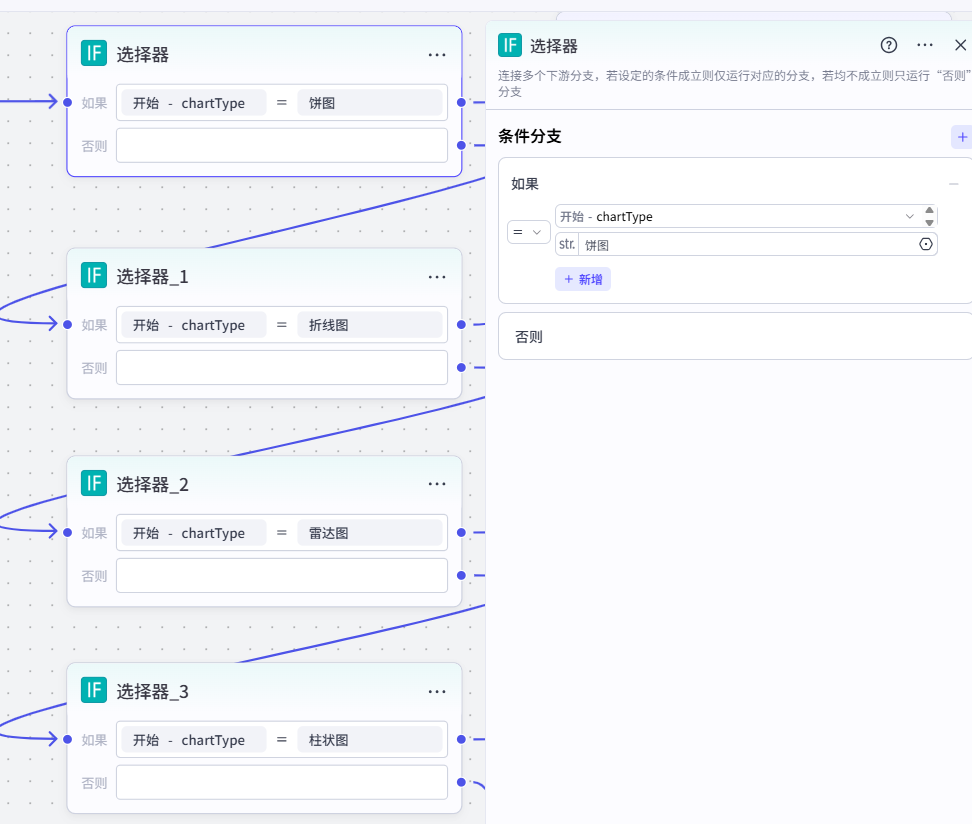This screenshot has width=972, height=824.
Task: Remove the 如果 branch with minus icon
Action: [x=953, y=184]
